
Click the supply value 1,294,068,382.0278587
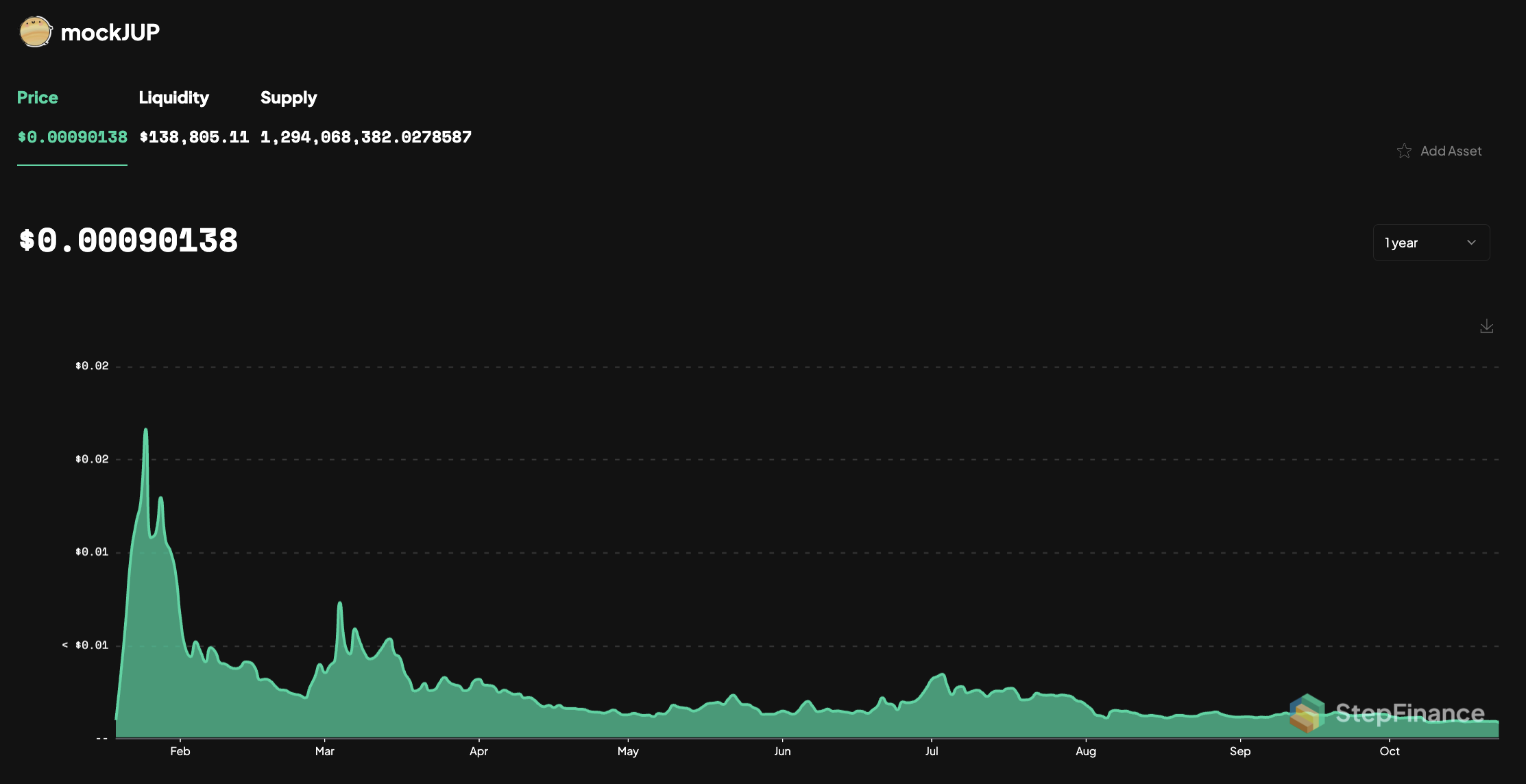[x=366, y=137]
